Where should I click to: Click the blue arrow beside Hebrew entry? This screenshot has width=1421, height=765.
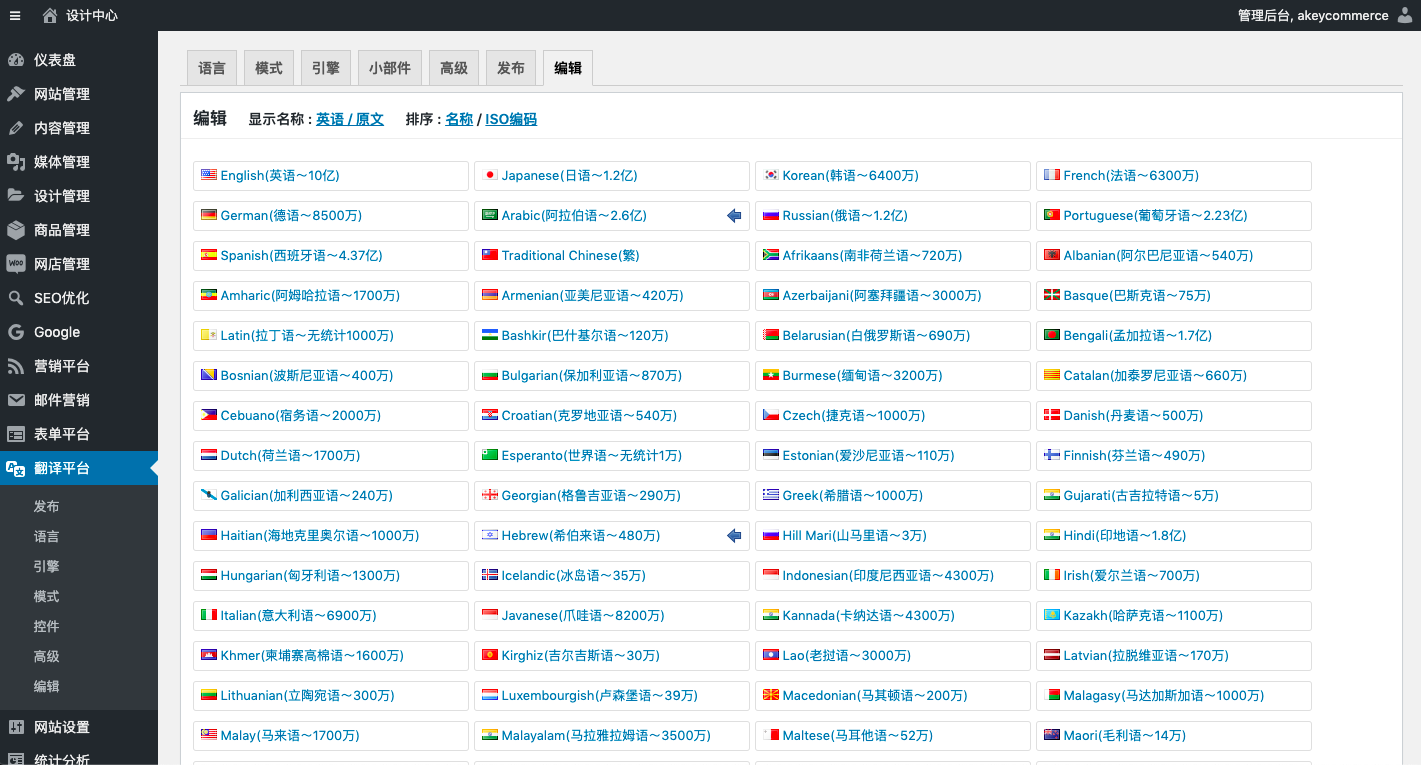click(734, 535)
